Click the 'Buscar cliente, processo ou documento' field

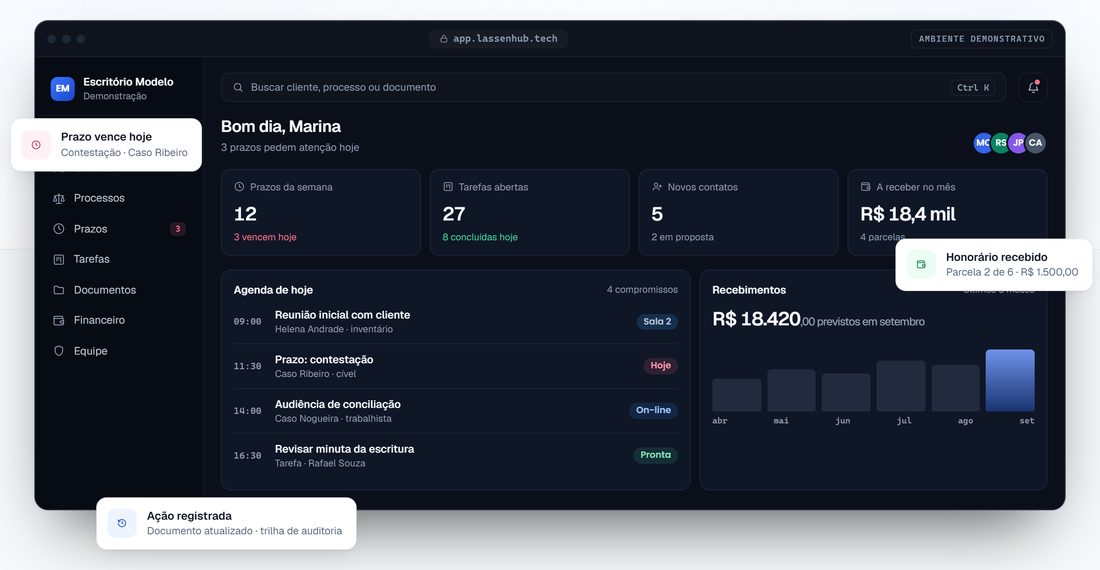(x=613, y=88)
